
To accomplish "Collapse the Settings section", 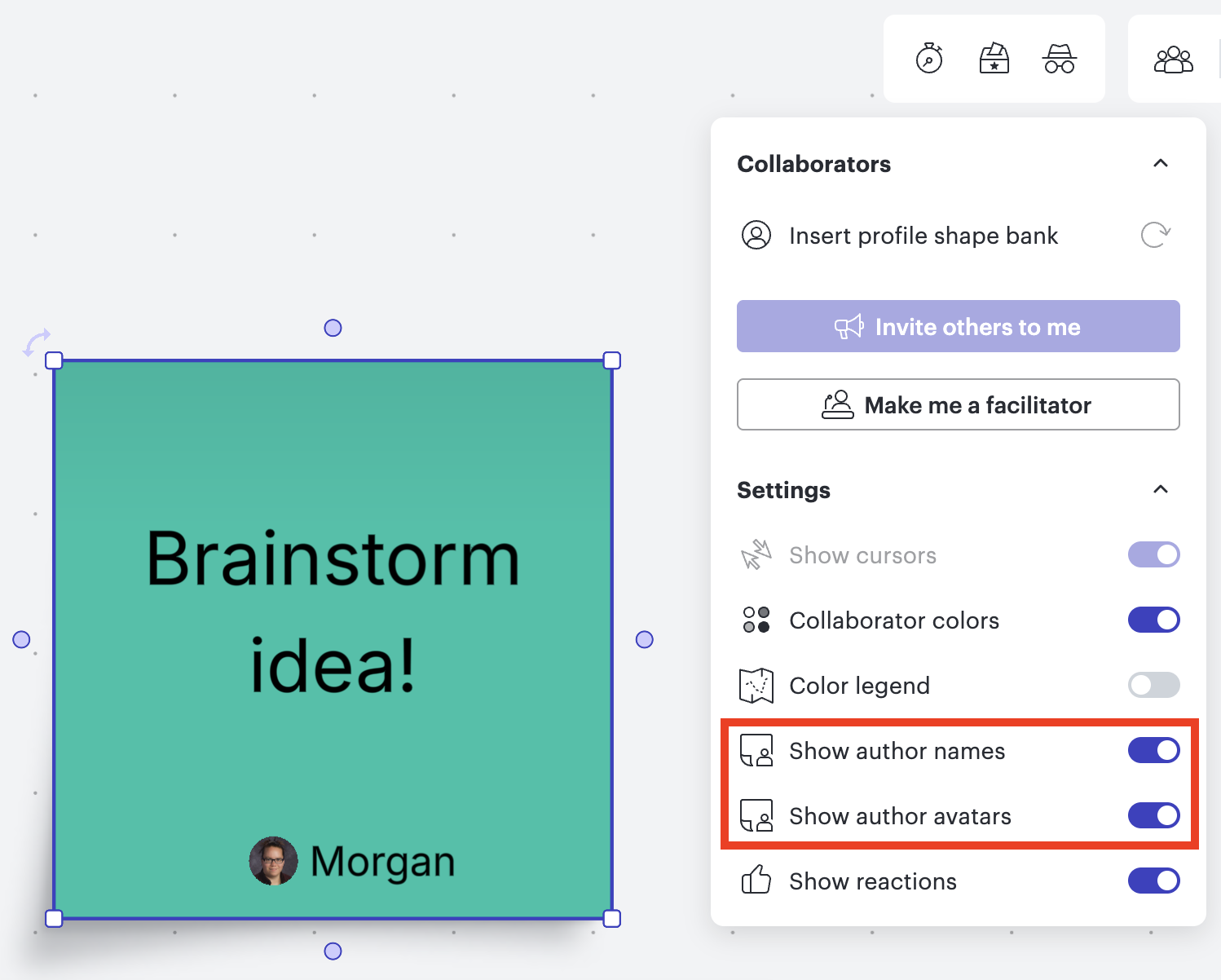I will [x=1161, y=489].
